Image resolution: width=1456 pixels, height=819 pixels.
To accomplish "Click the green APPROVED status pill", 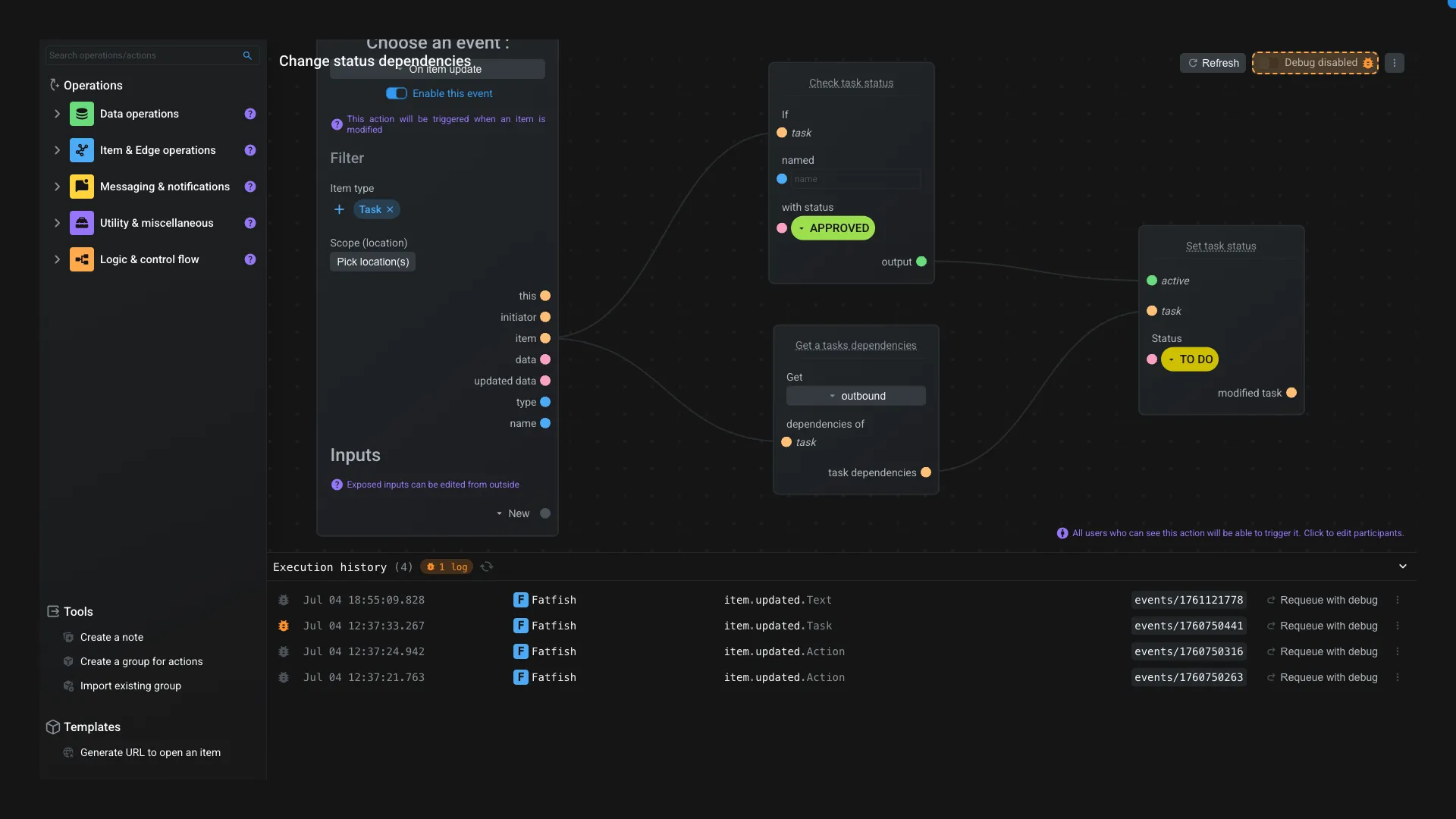I will (834, 228).
